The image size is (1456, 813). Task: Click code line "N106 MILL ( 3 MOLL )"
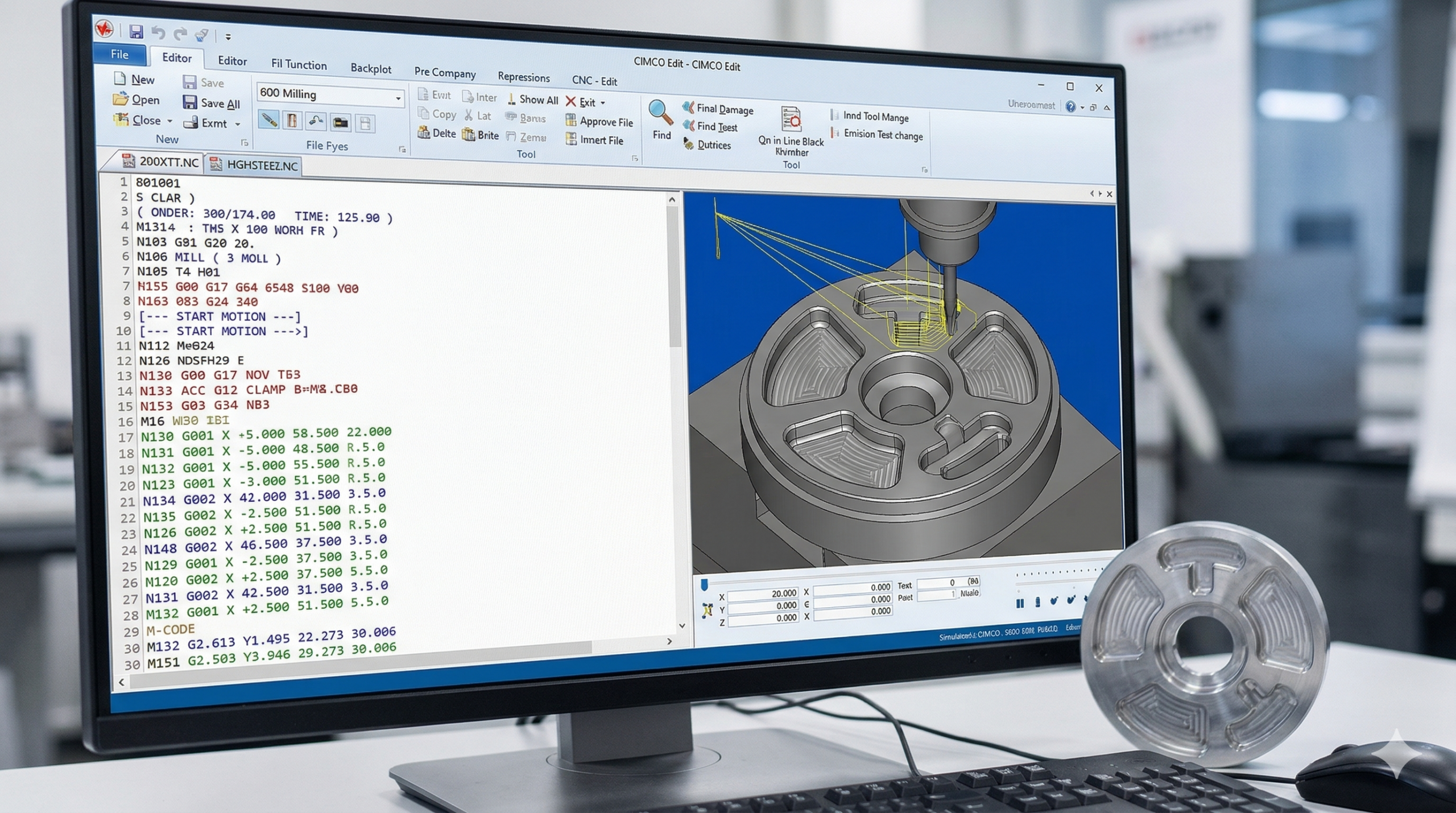pos(209,257)
